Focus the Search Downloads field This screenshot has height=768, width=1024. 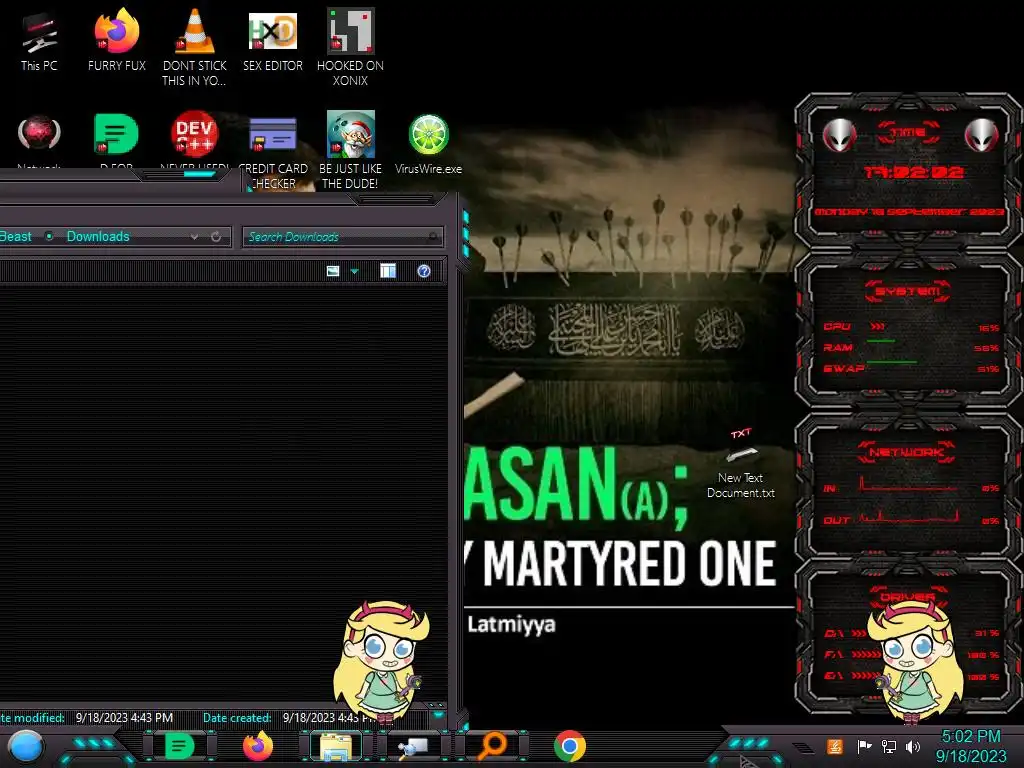click(342, 236)
